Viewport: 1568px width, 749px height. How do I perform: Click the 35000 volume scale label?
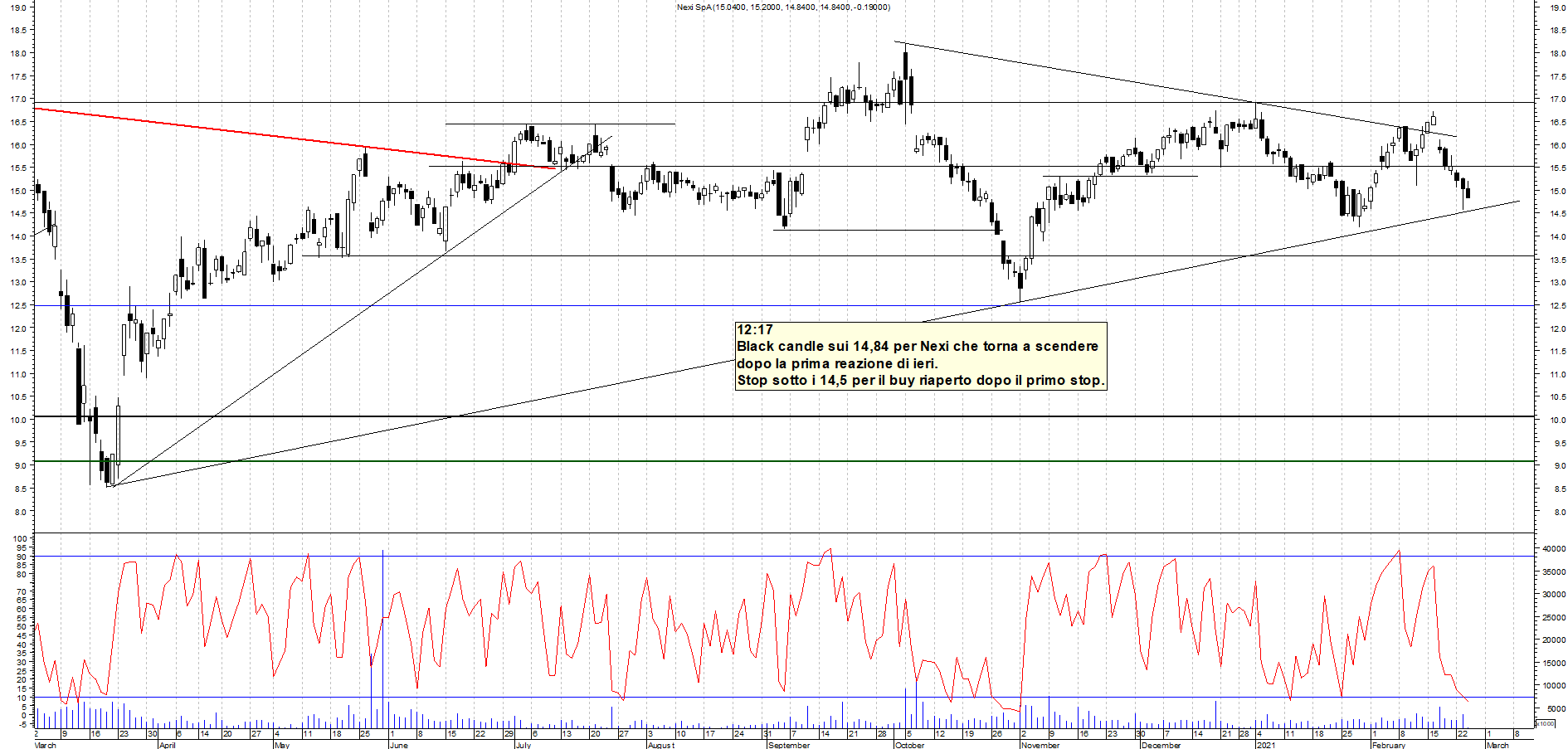click(1554, 571)
